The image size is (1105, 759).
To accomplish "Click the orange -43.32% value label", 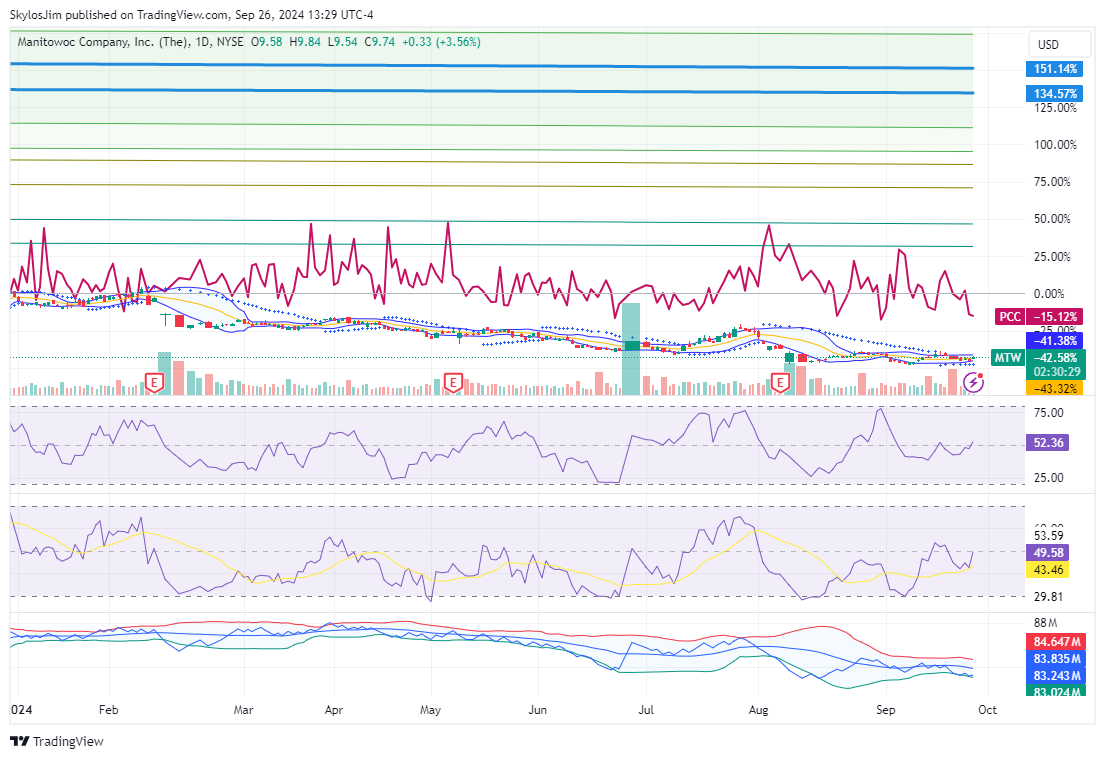I will point(1055,388).
